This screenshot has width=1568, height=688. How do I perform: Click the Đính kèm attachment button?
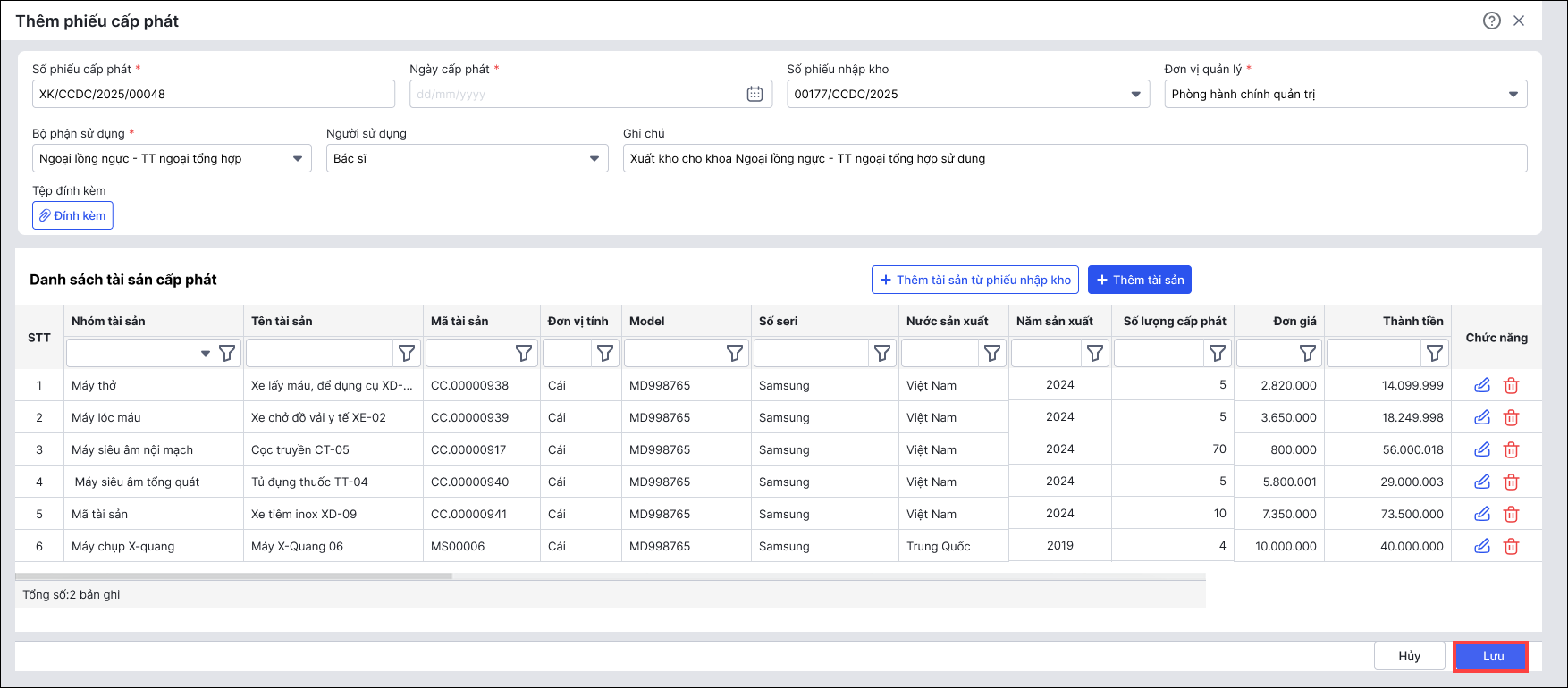coord(72,215)
